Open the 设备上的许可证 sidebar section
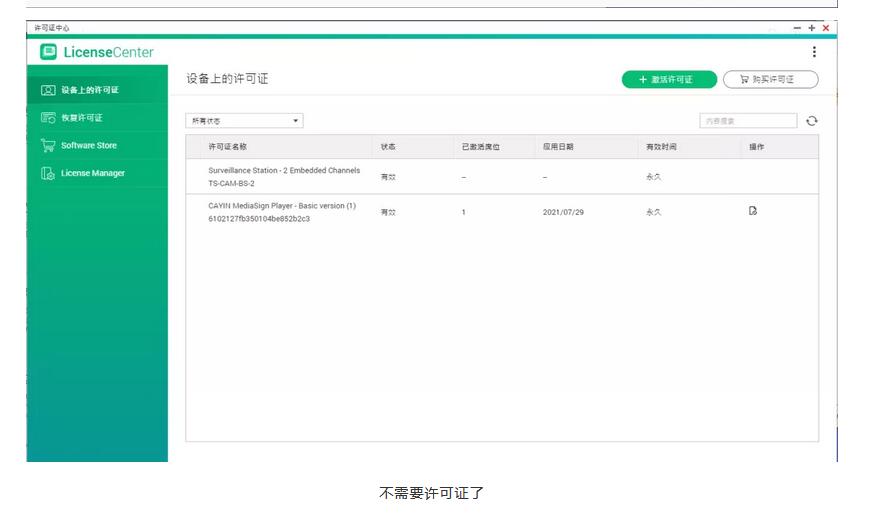Image resolution: width=869 pixels, height=524 pixels. click(97, 90)
